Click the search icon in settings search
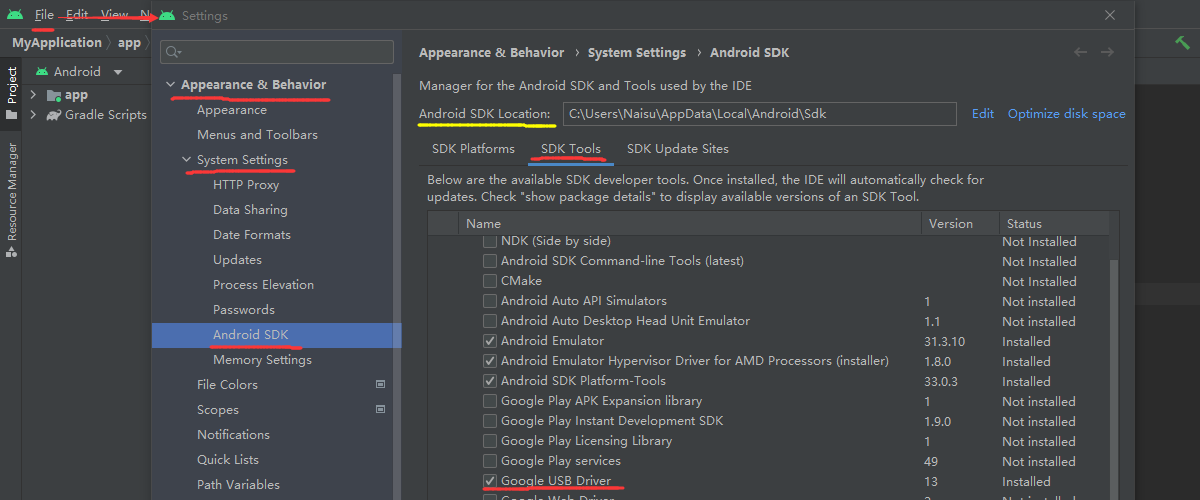 (x=174, y=52)
